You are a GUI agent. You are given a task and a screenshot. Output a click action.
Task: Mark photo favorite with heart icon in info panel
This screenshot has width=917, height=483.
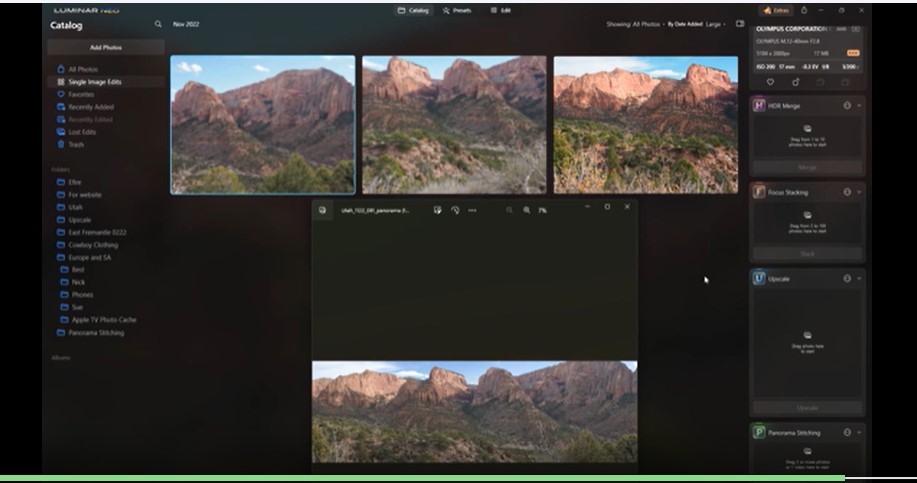770,82
